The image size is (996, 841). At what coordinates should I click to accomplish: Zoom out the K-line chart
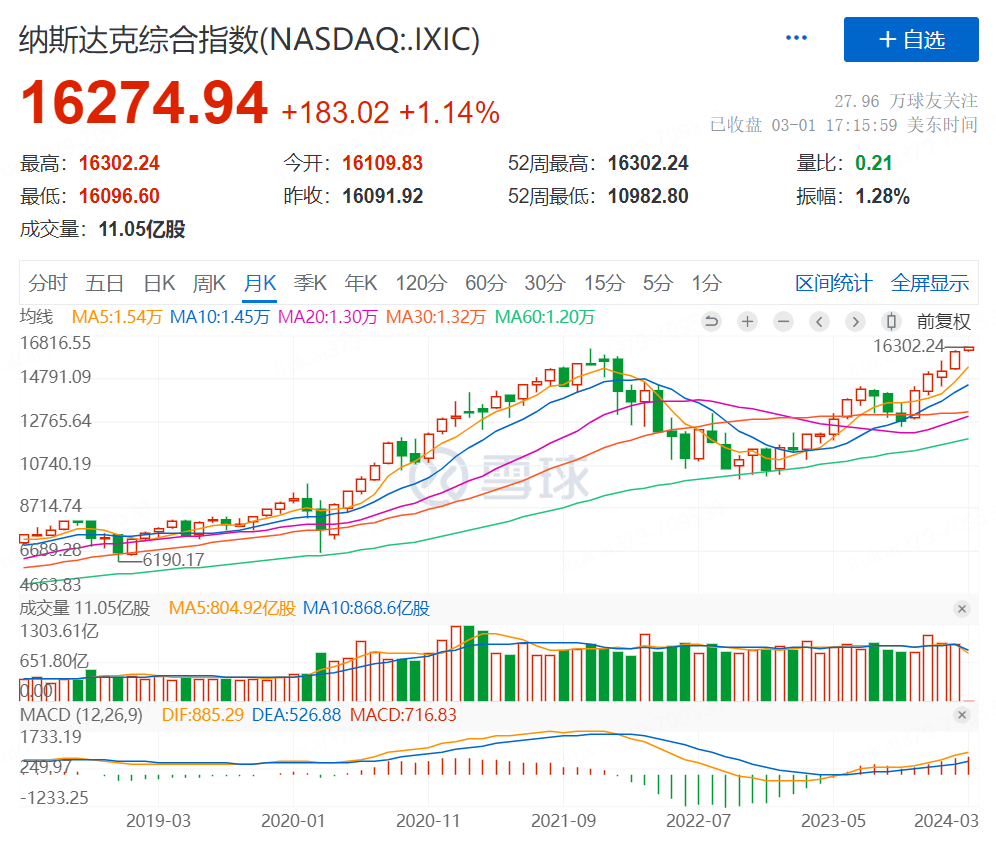784,321
